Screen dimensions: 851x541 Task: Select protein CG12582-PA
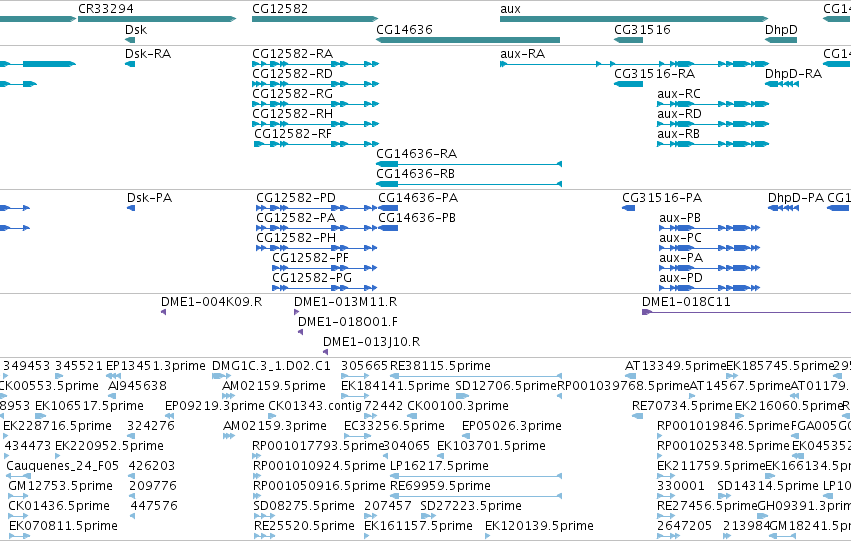coord(296,218)
